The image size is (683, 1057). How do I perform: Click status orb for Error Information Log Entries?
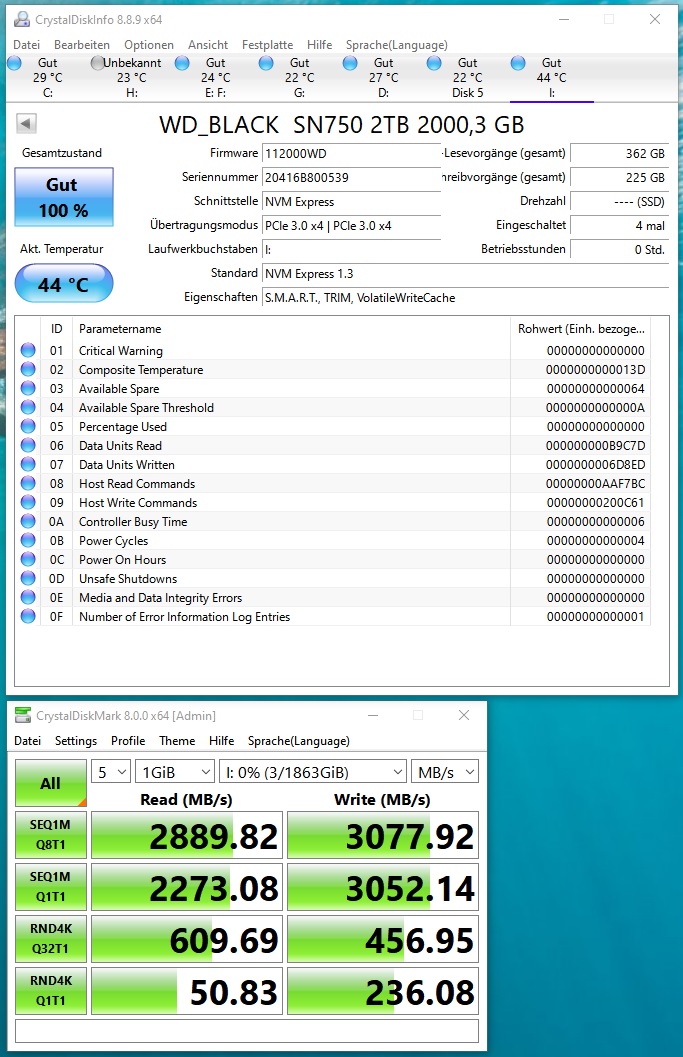coord(28,616)
